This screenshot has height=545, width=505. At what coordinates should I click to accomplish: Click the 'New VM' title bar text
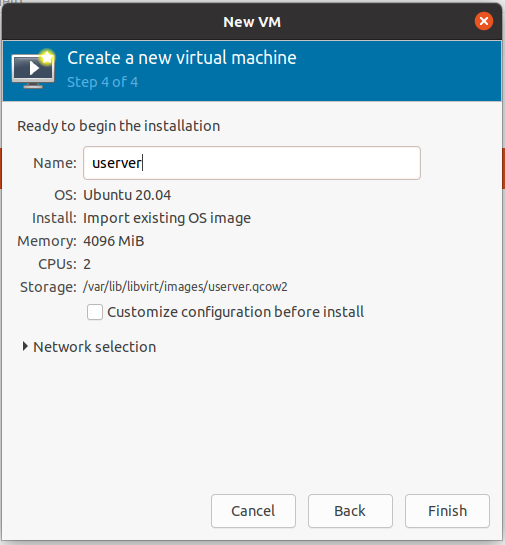pos(252,22)
